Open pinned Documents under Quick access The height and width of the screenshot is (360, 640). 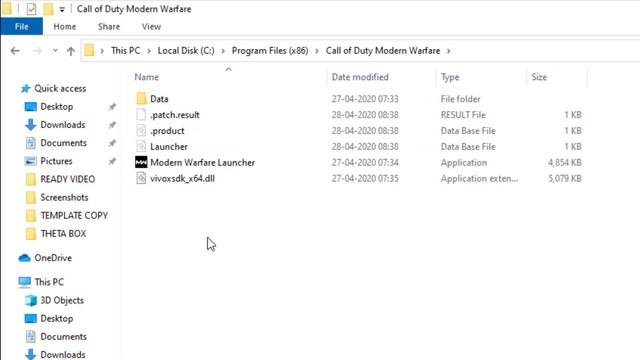pos(63,143)
